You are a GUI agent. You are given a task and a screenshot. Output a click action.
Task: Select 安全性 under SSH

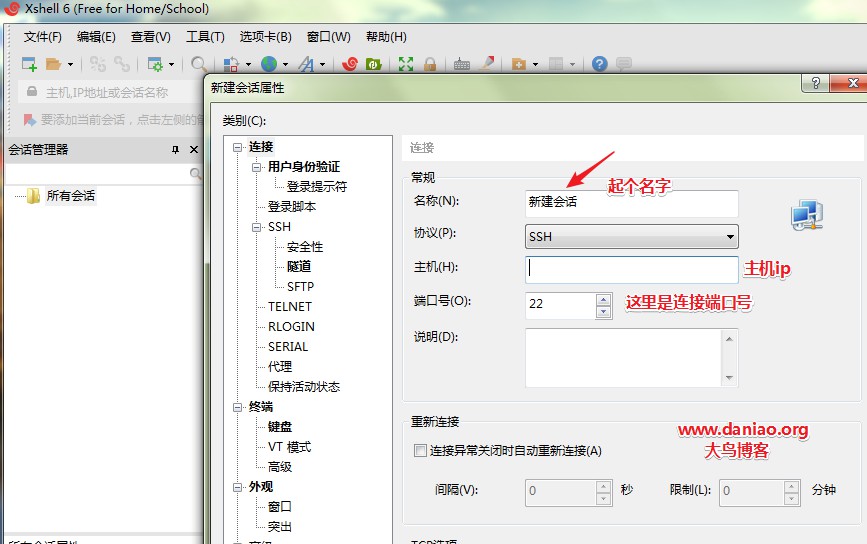tap(305, 247)
